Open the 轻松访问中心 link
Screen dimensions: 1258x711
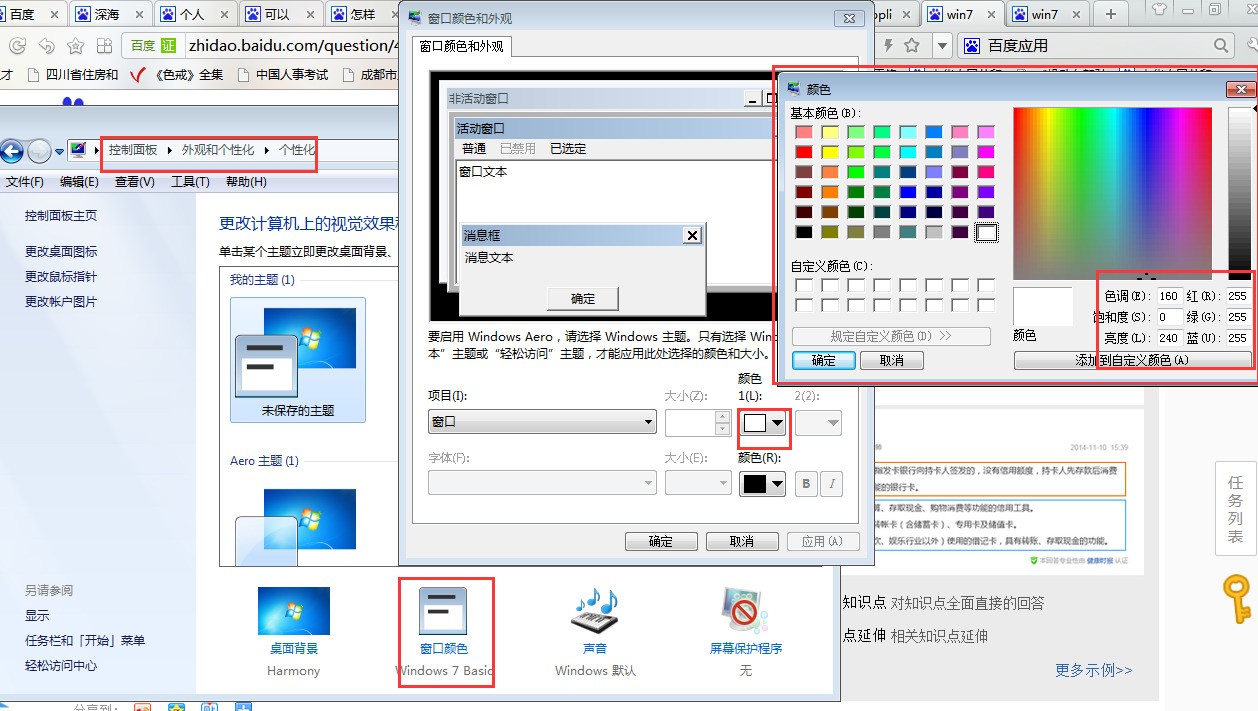61,665
